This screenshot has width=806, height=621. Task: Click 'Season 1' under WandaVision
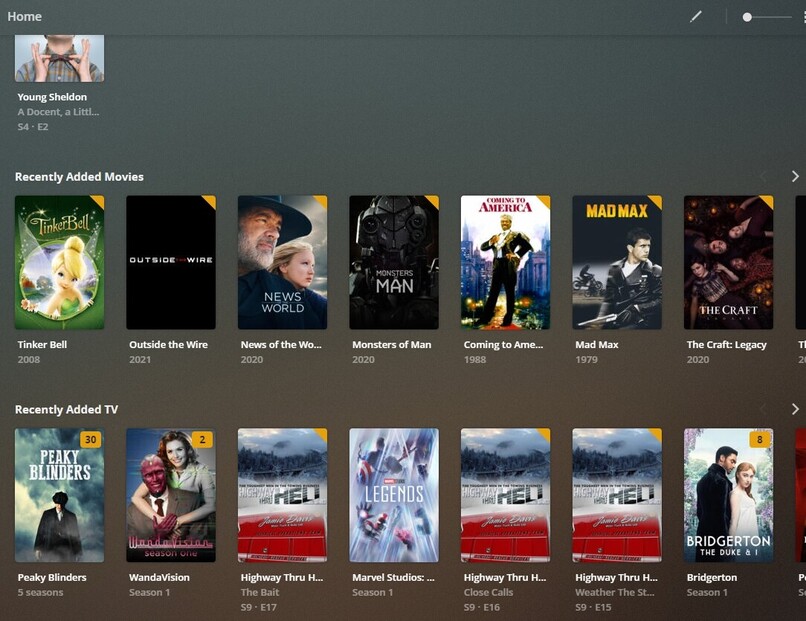tap(150, 592)
